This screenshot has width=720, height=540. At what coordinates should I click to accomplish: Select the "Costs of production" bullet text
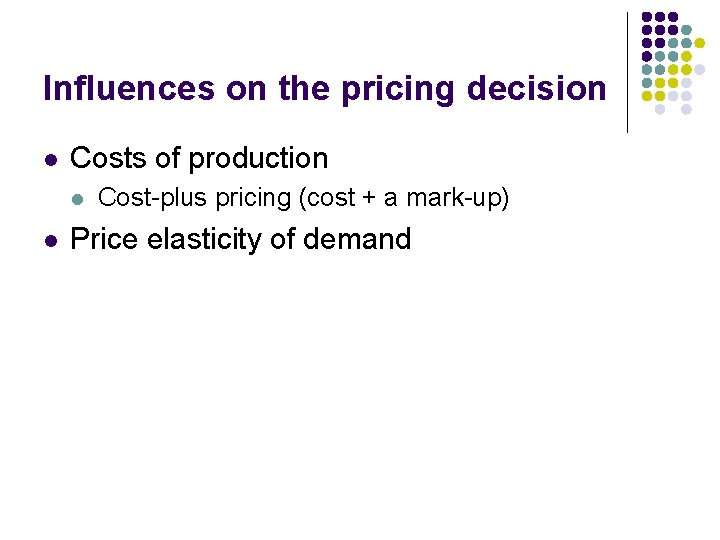[199, 159]
